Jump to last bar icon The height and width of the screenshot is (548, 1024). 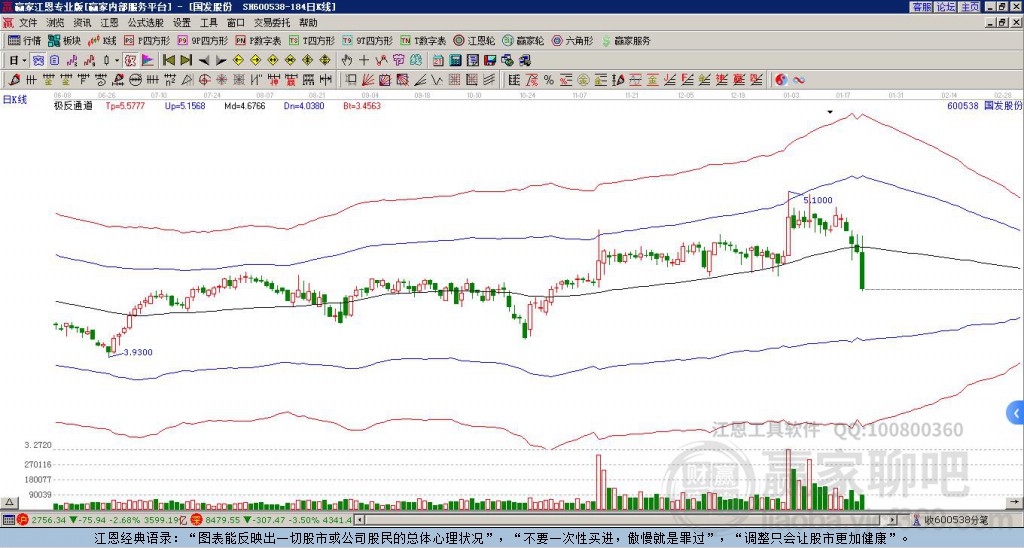pos(186,60)
